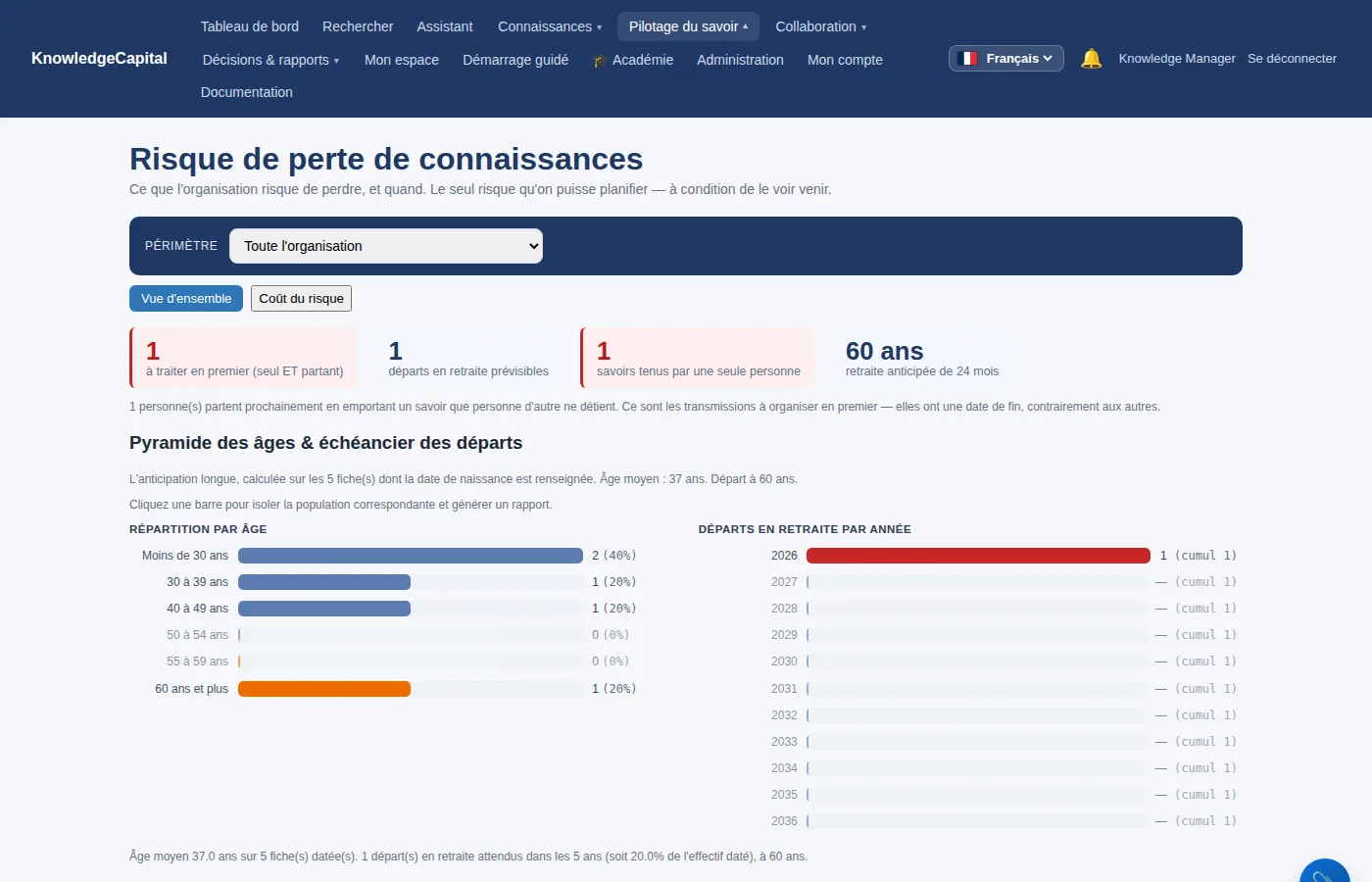Image resolution: width=1372 pixels, height=882 pixels.
Task: Click the 2030 year label
Action: point(784,661)
